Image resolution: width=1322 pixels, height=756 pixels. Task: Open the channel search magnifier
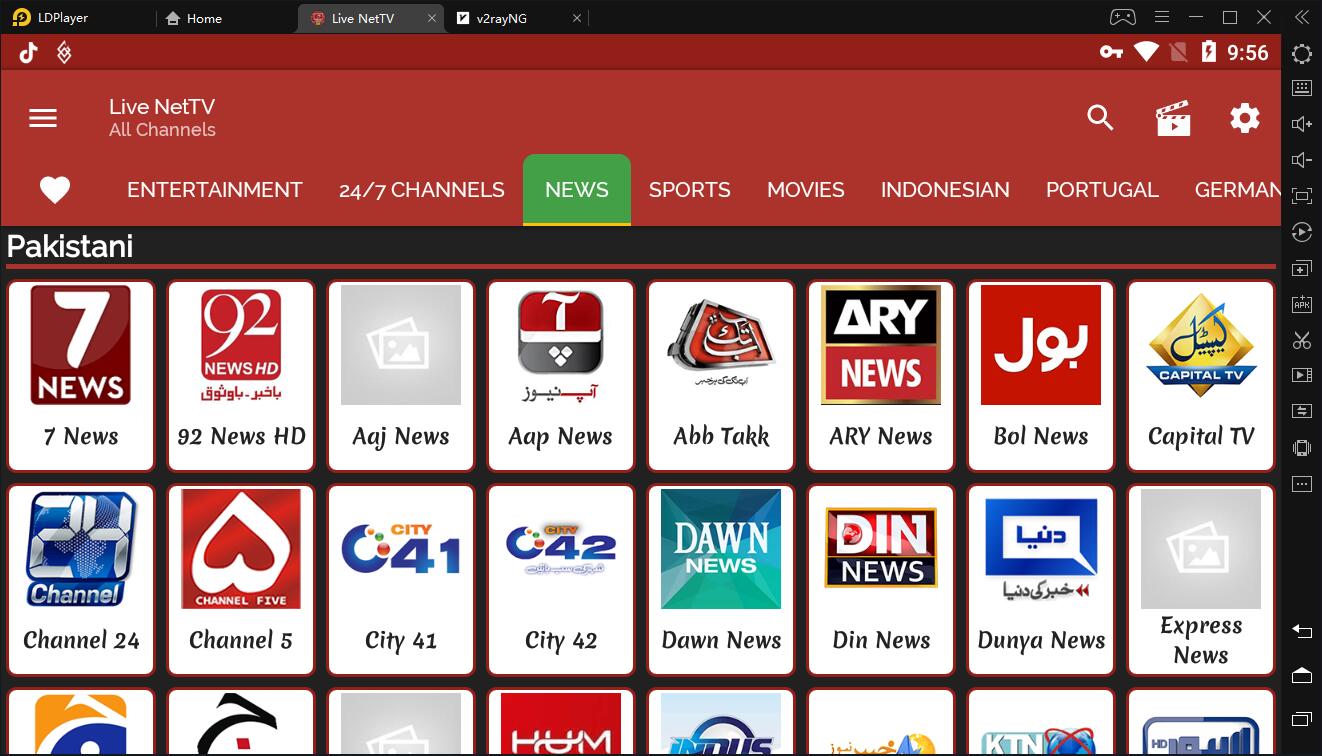1100,118
